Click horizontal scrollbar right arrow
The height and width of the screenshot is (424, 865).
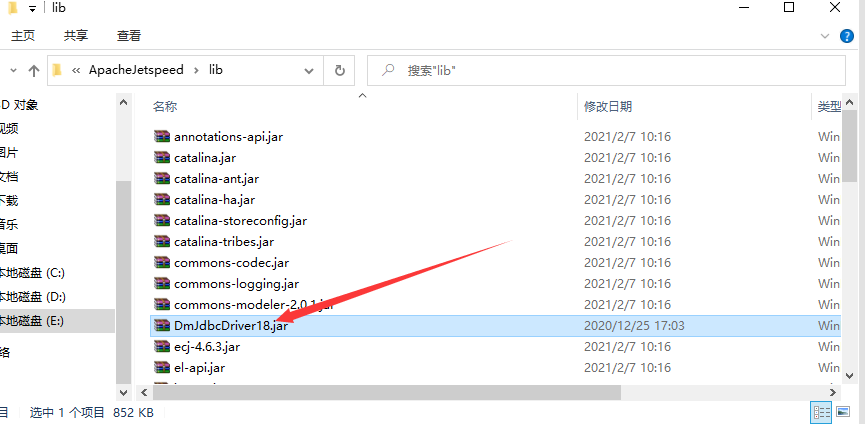pyautogui.click(x=834, y=392)
